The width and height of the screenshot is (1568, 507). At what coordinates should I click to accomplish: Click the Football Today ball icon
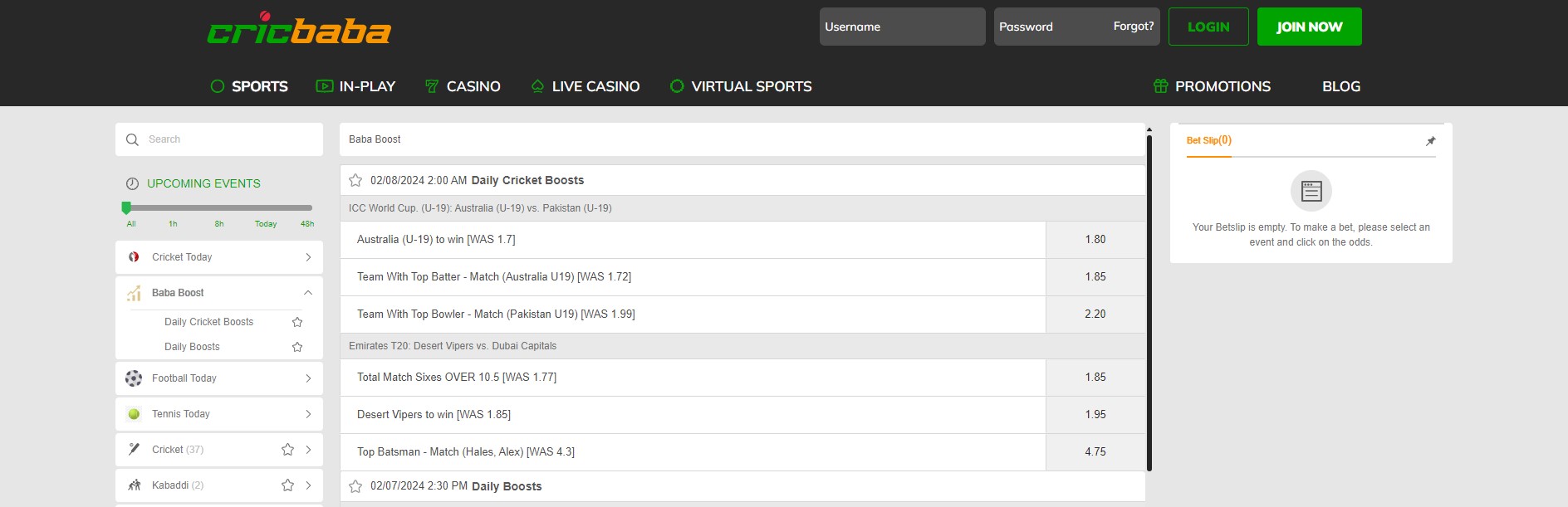(134, 378)
